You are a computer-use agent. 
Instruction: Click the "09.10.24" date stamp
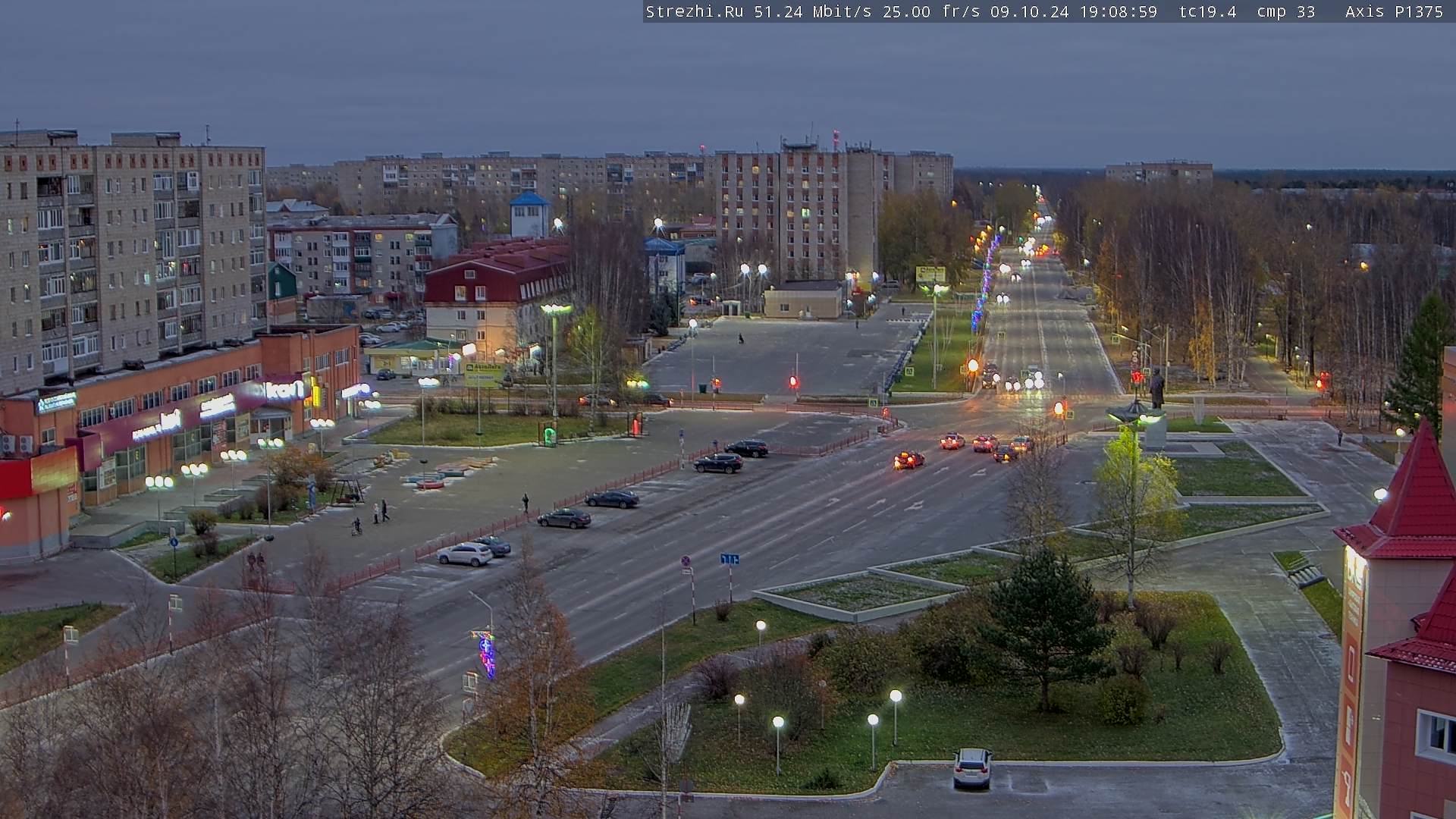pos(1030,11)
